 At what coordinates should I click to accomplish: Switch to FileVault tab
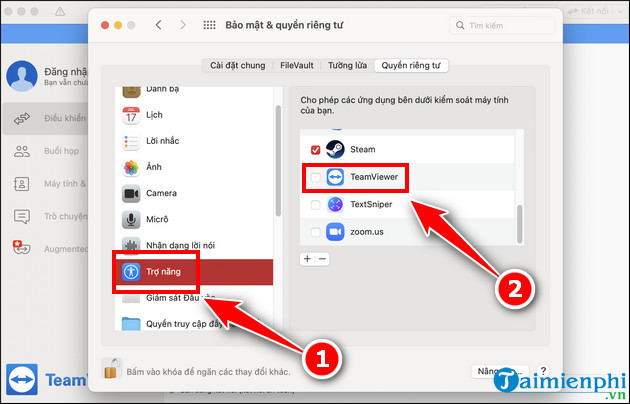coord(297,65)
